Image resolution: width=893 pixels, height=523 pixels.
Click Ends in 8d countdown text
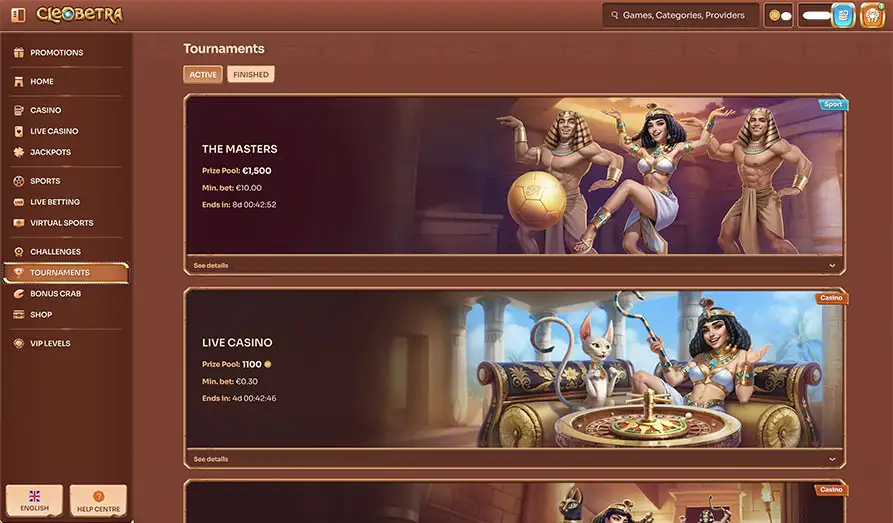239,205
